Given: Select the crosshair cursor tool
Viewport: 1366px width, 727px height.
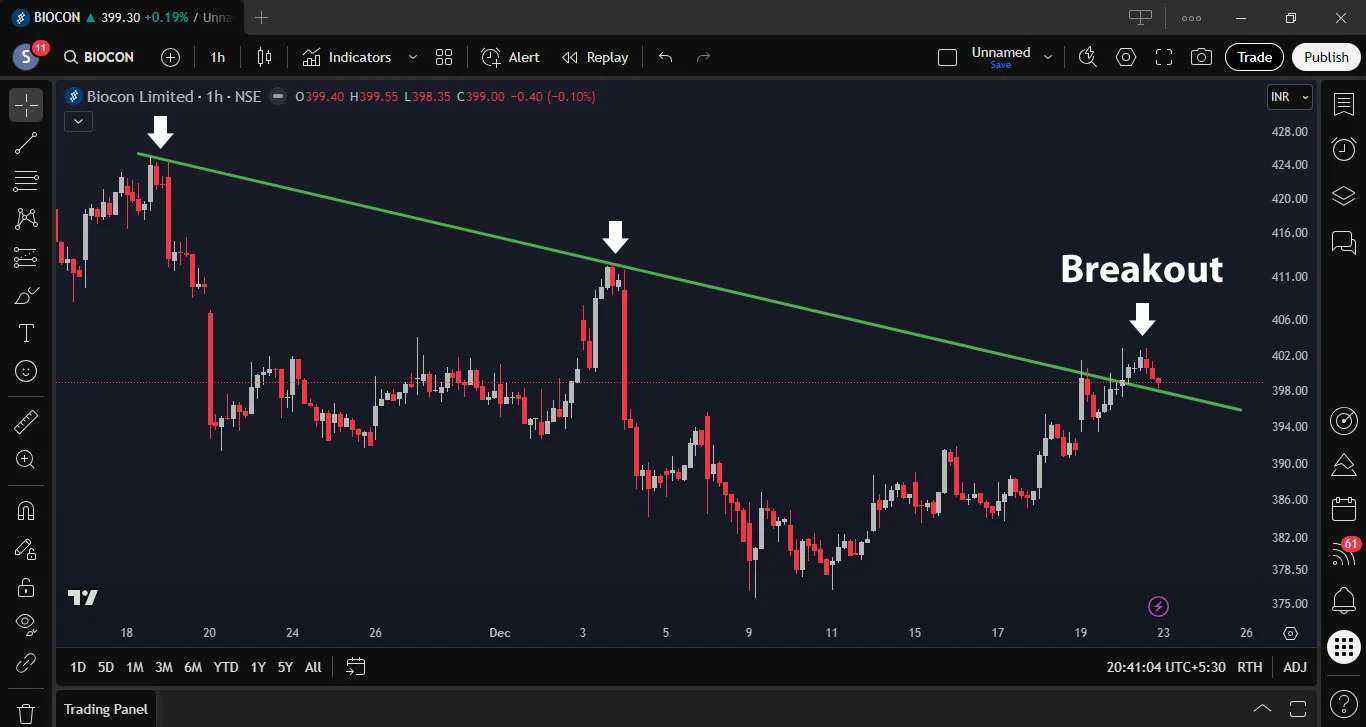Looking at the screenshot, I should [x=26, y=105].
